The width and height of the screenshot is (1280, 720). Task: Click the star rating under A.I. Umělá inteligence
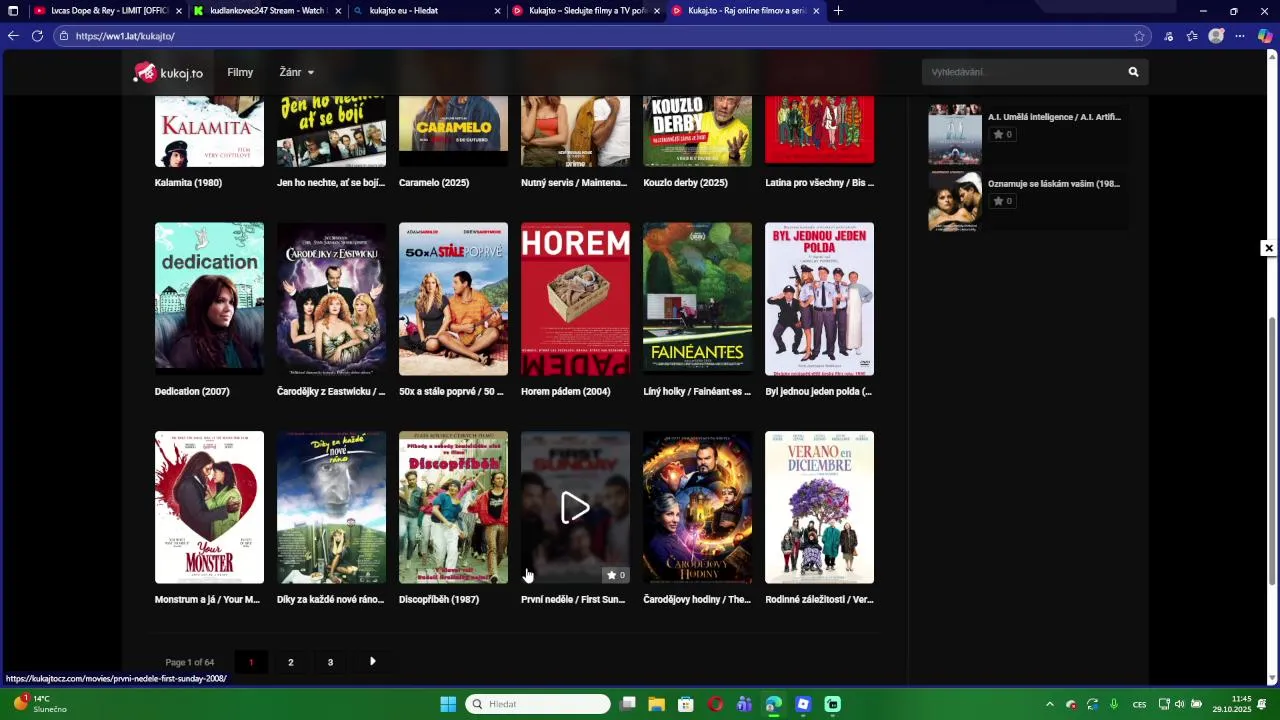click(x=1002, y=134)
